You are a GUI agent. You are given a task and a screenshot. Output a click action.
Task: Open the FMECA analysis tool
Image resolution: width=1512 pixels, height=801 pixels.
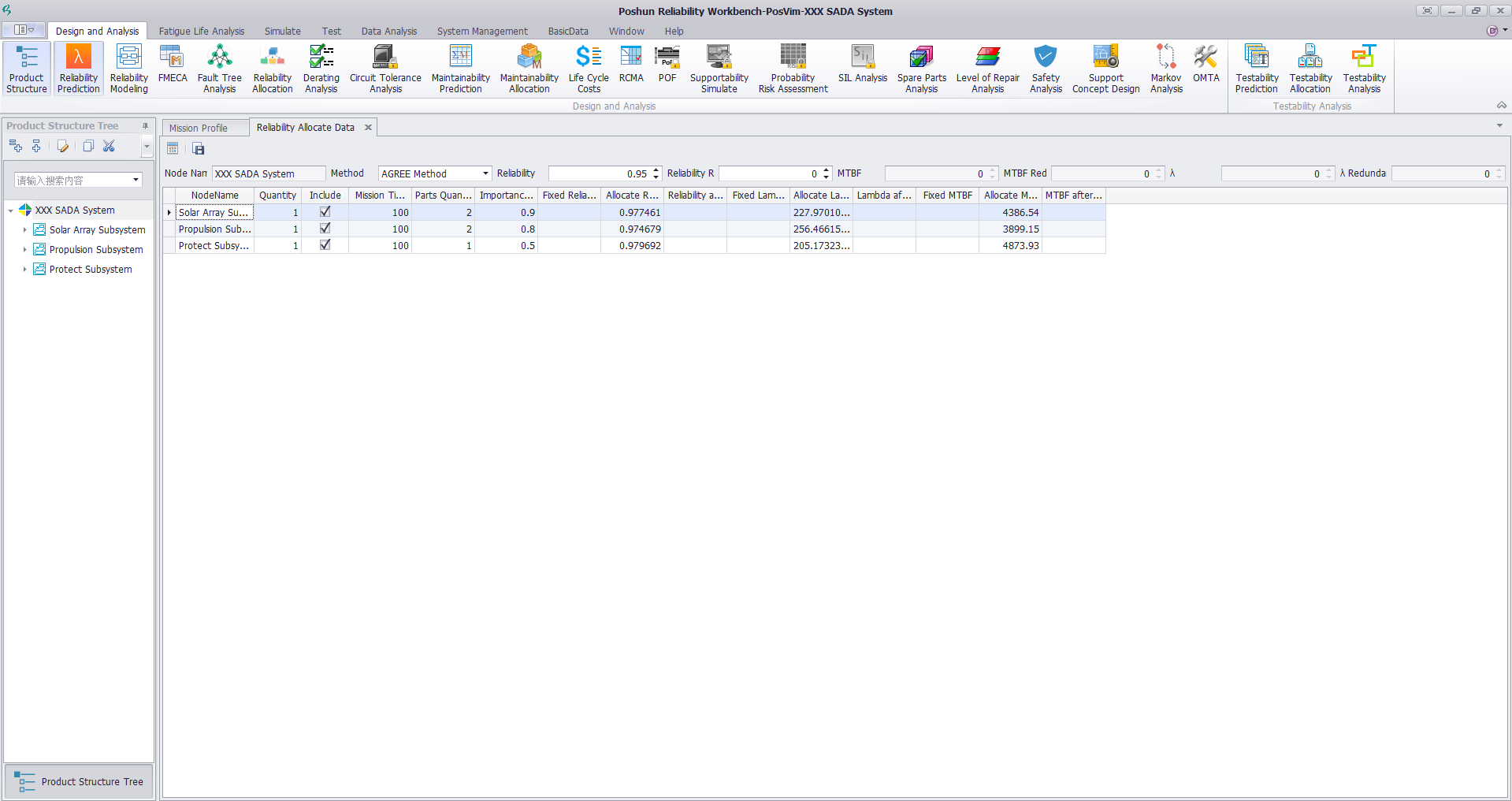pos(173,66)
